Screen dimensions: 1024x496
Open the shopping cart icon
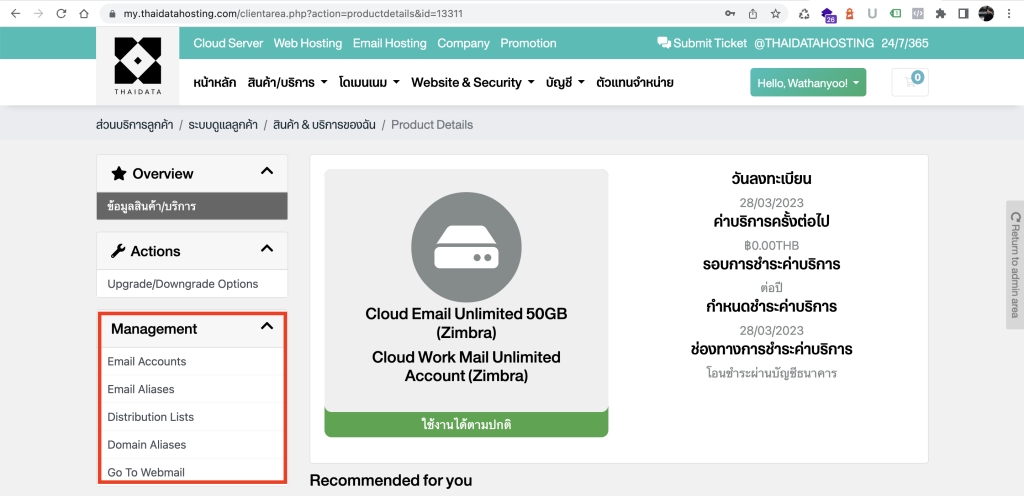[x=910, y=82]
